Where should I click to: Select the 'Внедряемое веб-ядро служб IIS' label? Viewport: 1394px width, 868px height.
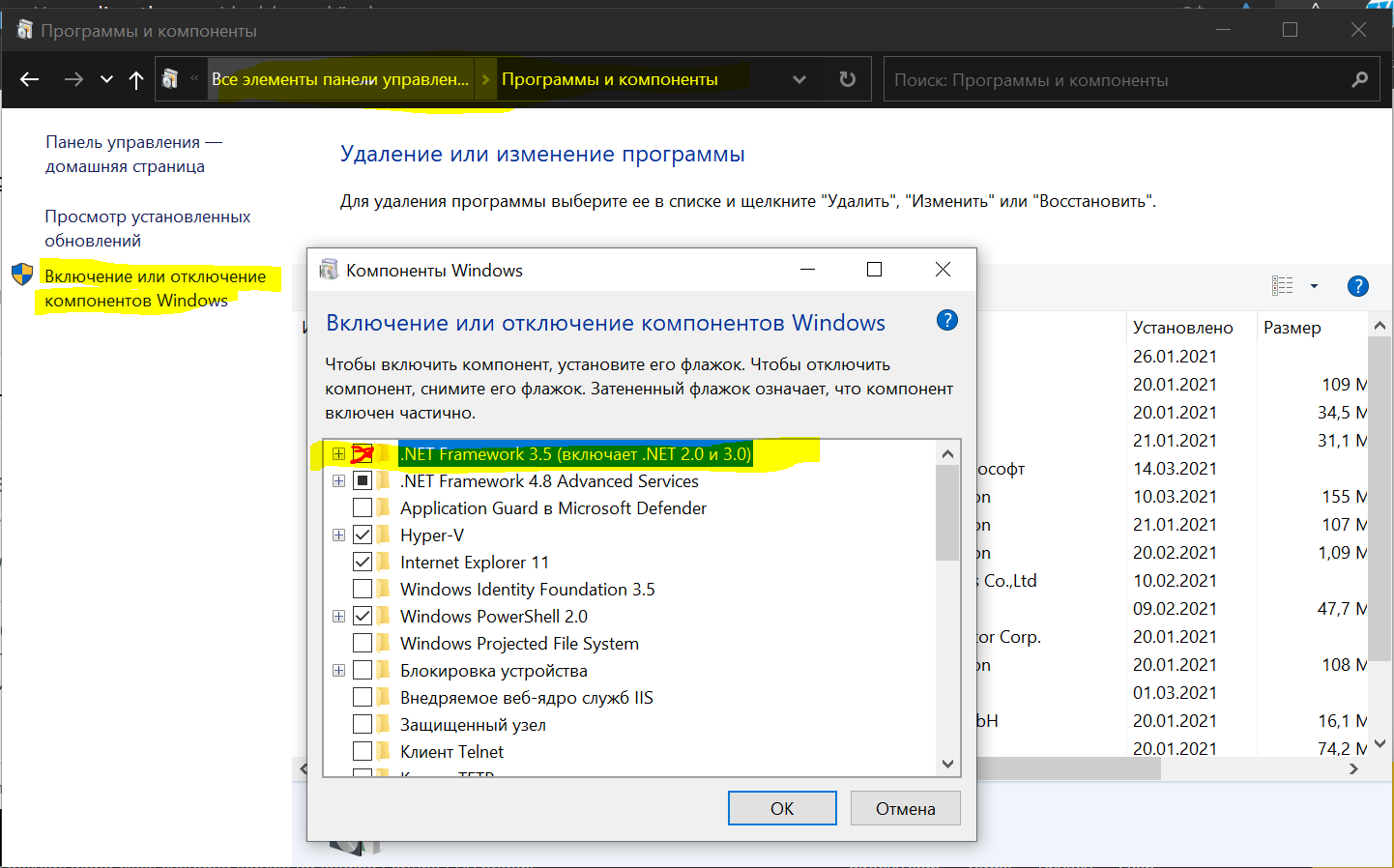click(527, 697)
